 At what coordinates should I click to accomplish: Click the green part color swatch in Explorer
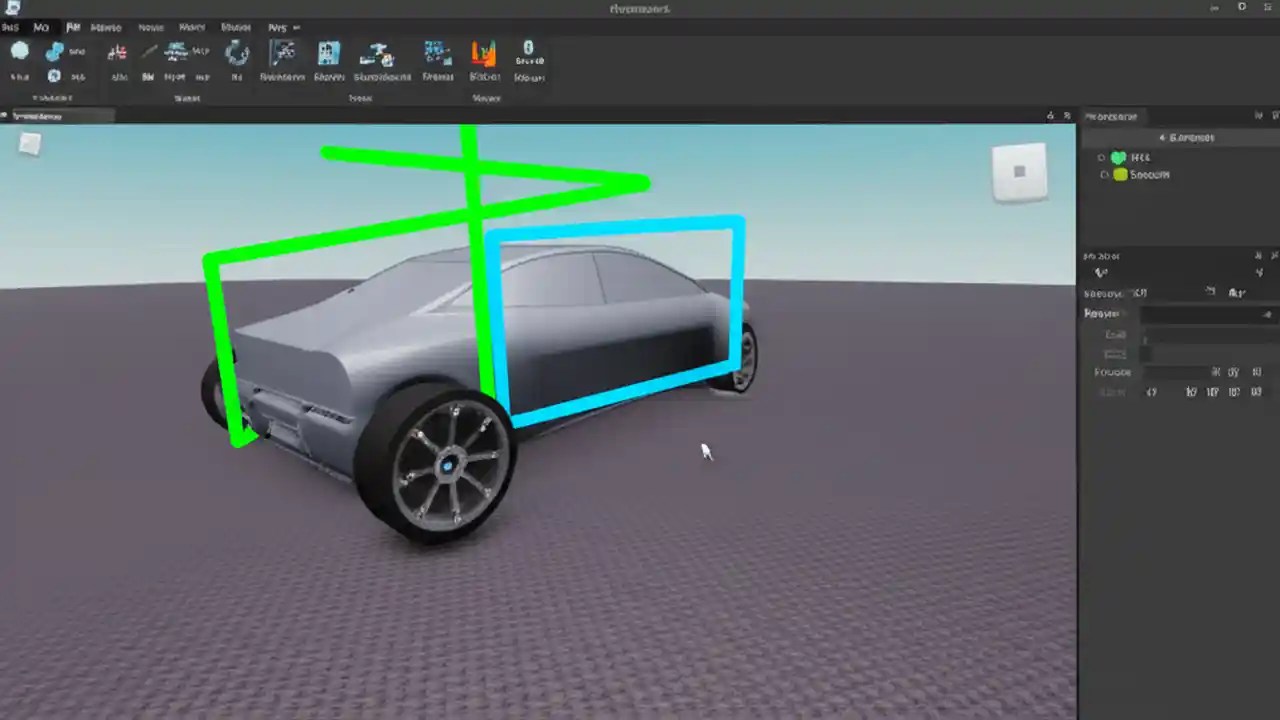(x=1117, y=157)
